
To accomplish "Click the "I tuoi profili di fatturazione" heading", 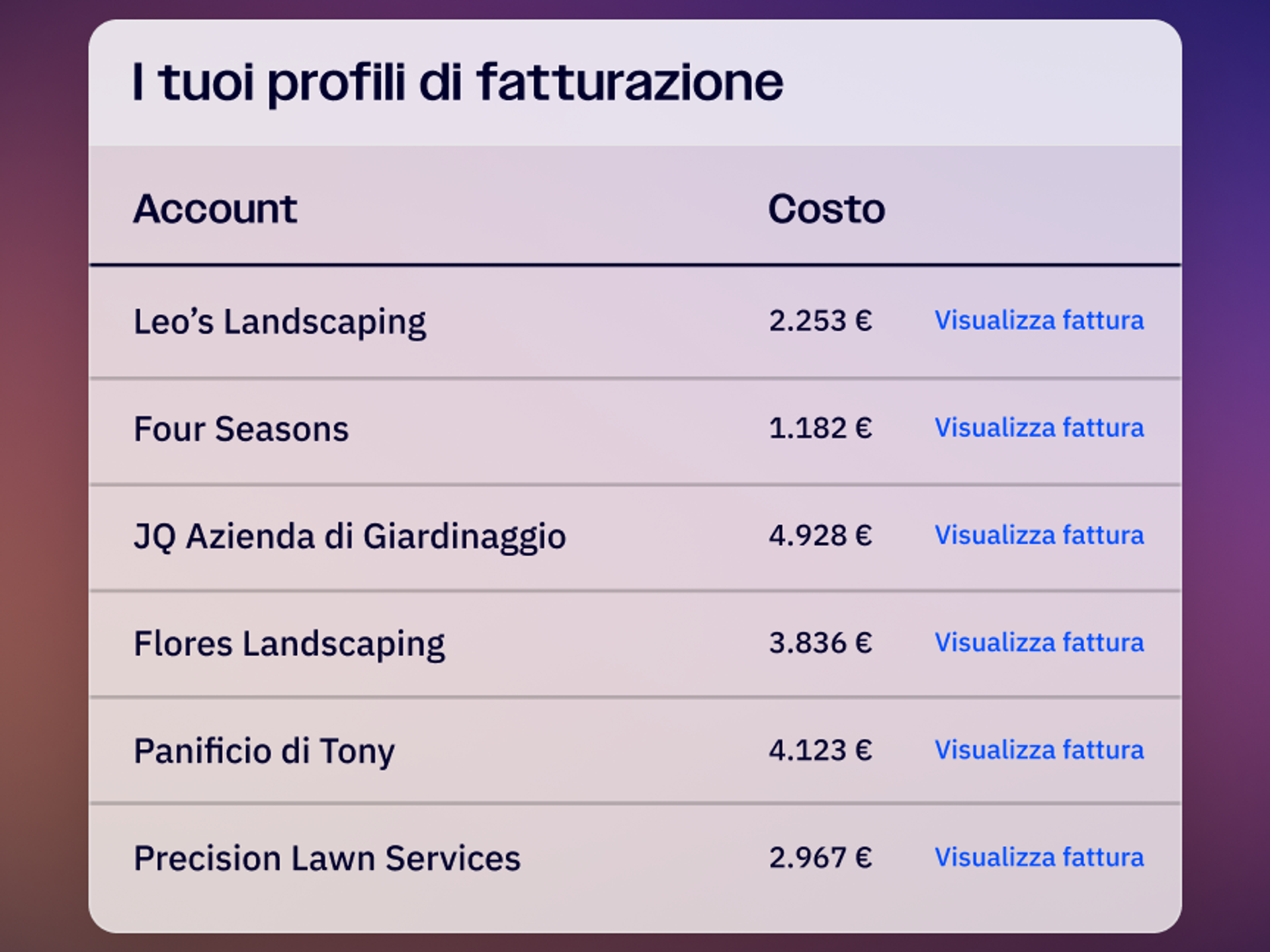I will [x=458, y=83].
